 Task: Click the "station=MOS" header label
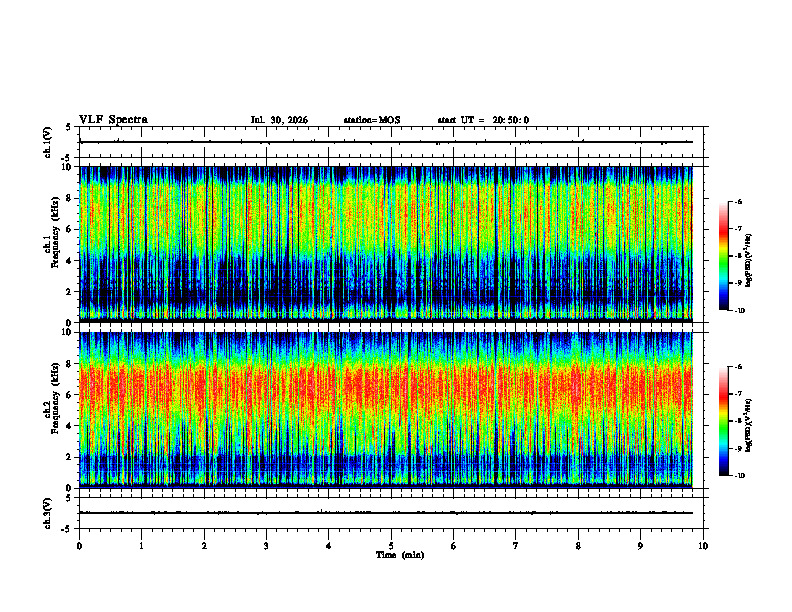[x=372, y=120]
